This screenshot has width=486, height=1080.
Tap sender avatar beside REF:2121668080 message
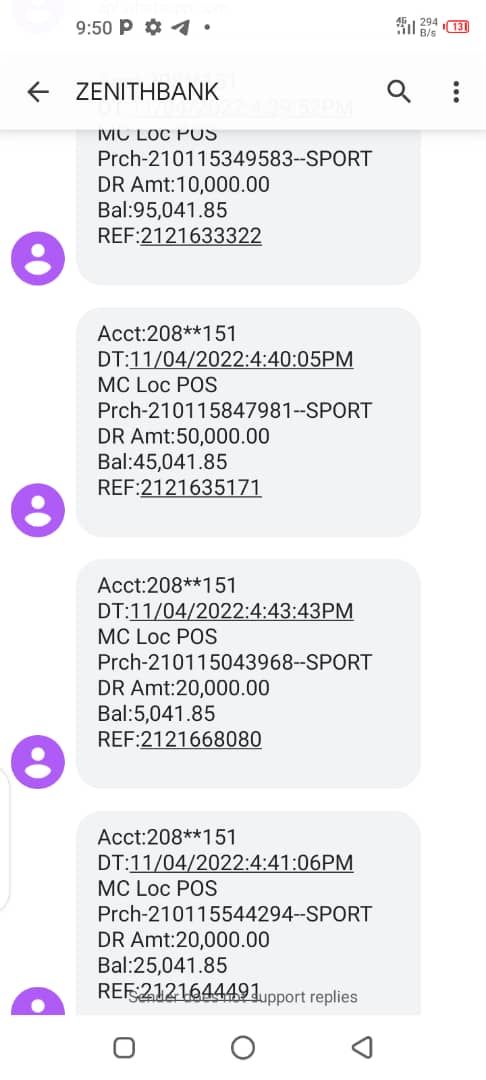point(38,762)
